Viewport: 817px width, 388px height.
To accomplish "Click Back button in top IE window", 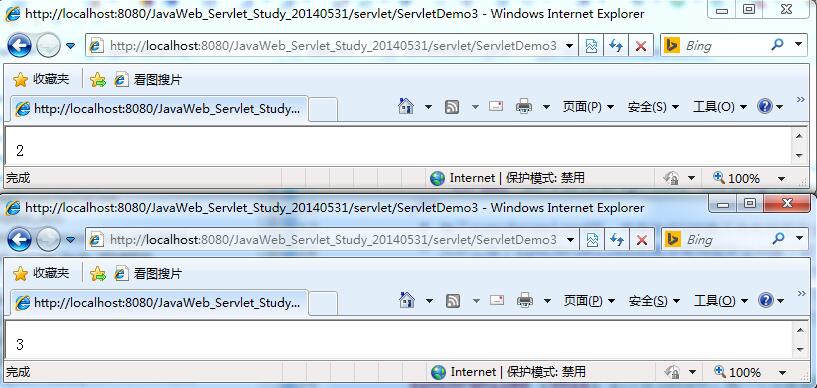I will [x=20, y=46].
